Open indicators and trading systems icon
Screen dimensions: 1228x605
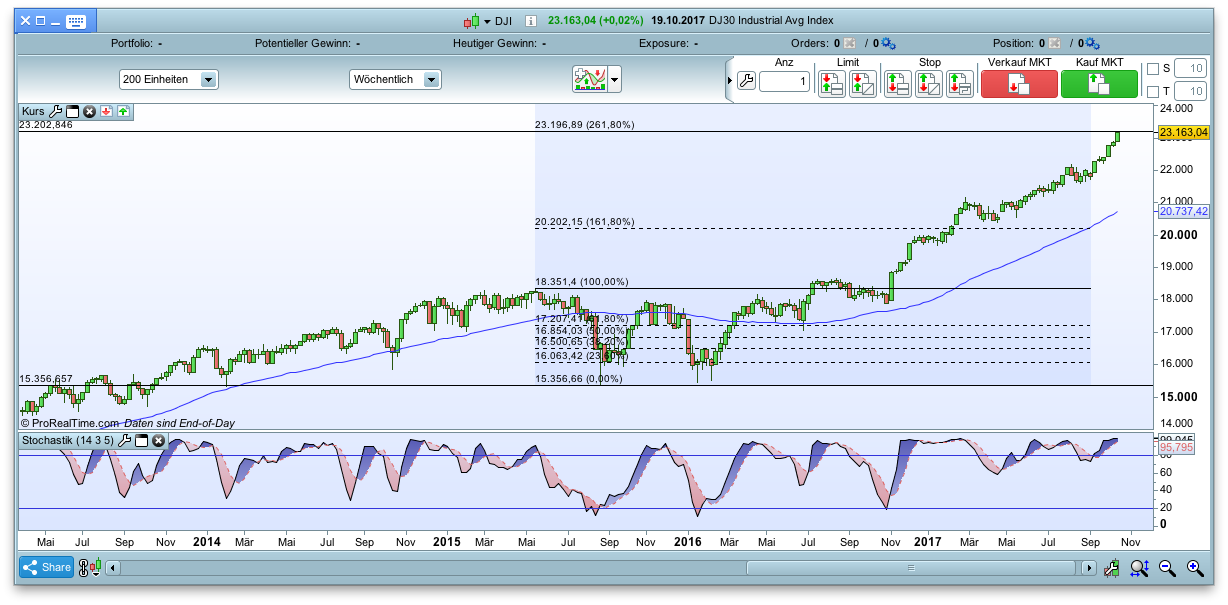pyautogui.click(x=590, y=79)
